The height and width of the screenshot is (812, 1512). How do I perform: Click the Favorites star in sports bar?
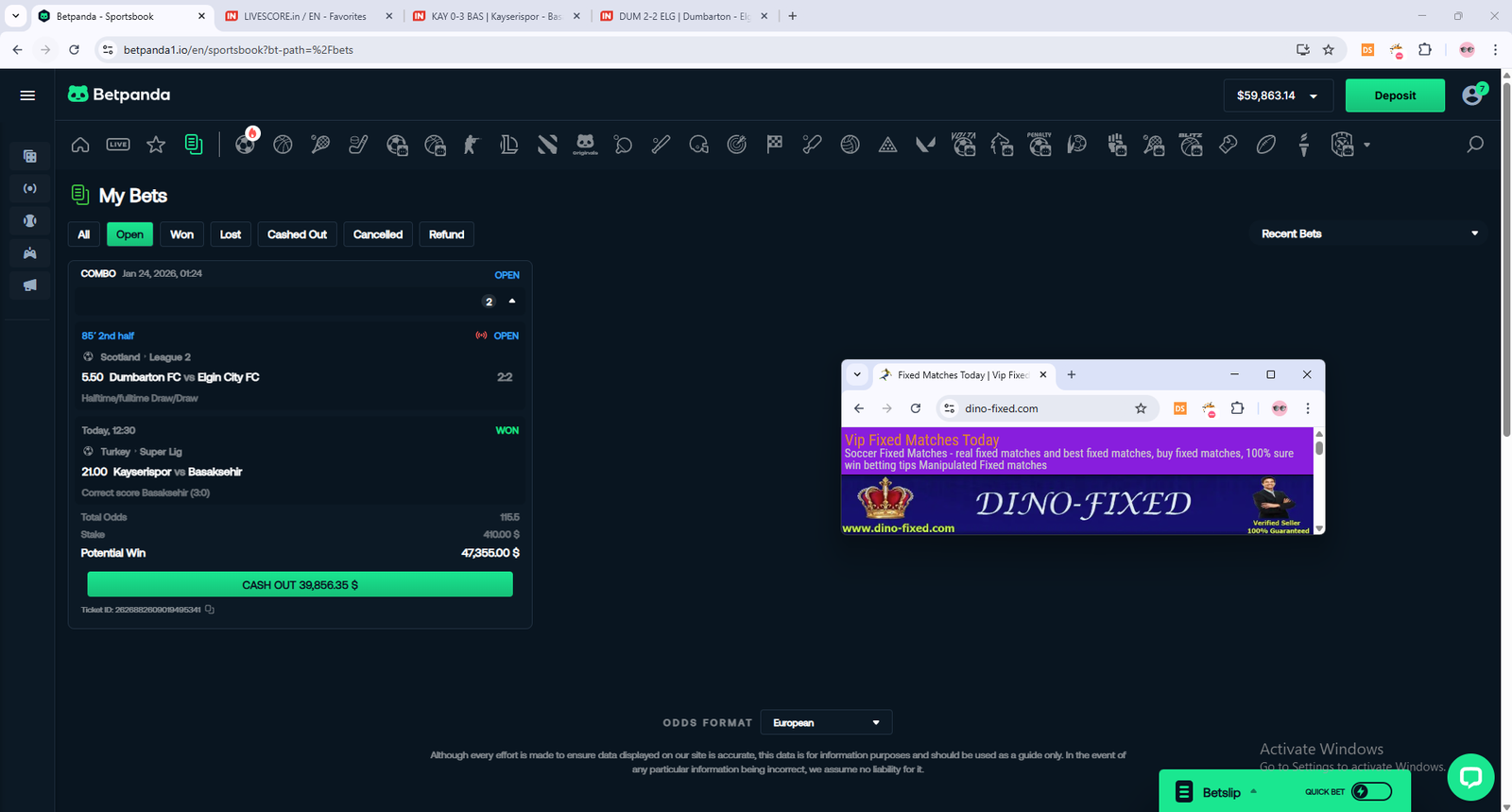click(156, 145)
